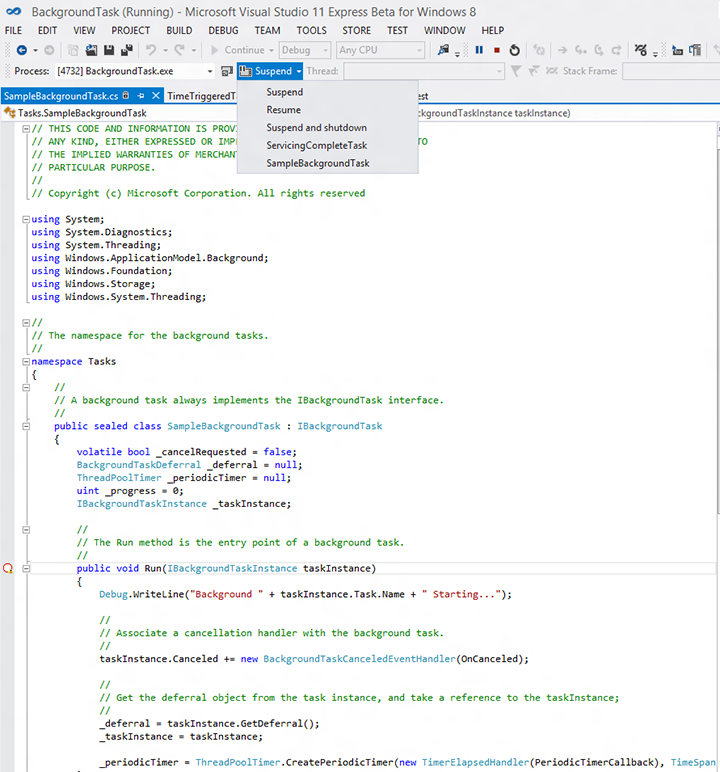Click the Undo arrow icon

[x=151, y=50]
